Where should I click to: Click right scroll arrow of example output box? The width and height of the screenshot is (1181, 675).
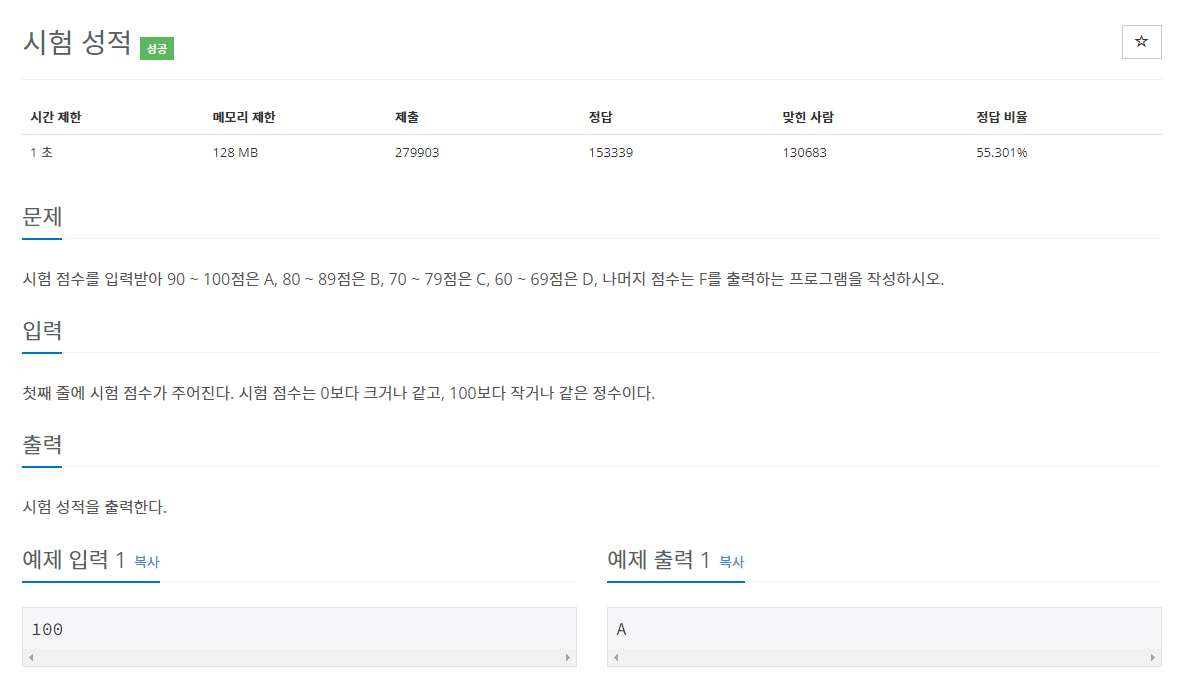click(x=1152, y=658)
